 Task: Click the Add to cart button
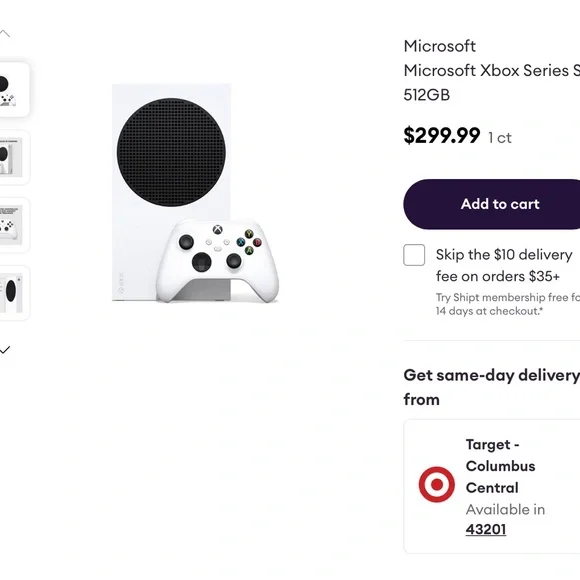pyautogui.click(x=492, y=204)
